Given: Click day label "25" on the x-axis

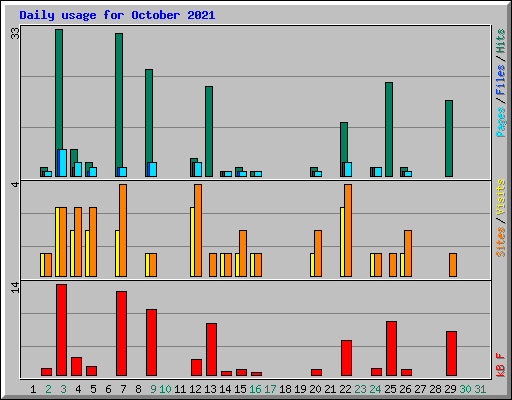Looking at the screenshot, I should tap(390, 389).
